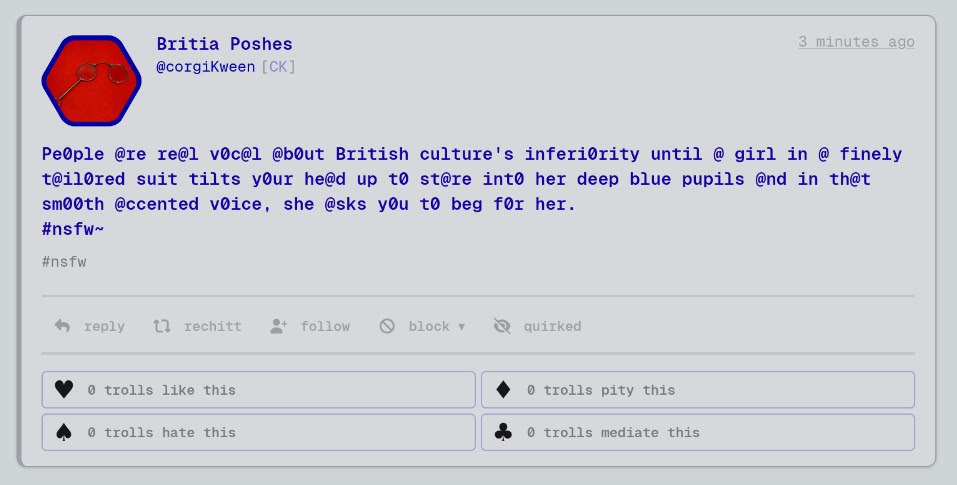
Task: Click the follow person-plus icon
Action: coord(279,326)
